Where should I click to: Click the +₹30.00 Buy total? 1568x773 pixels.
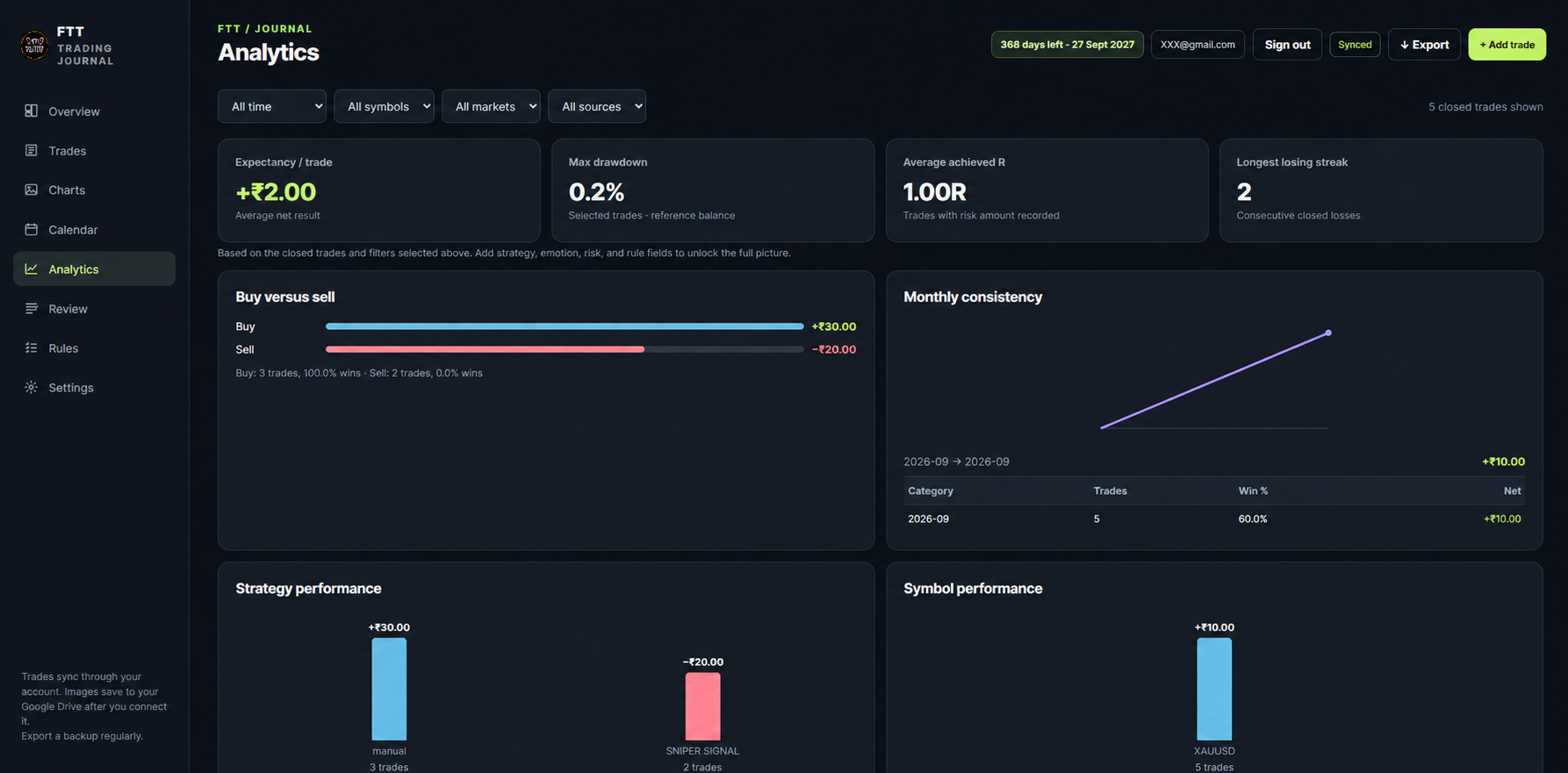834,326
